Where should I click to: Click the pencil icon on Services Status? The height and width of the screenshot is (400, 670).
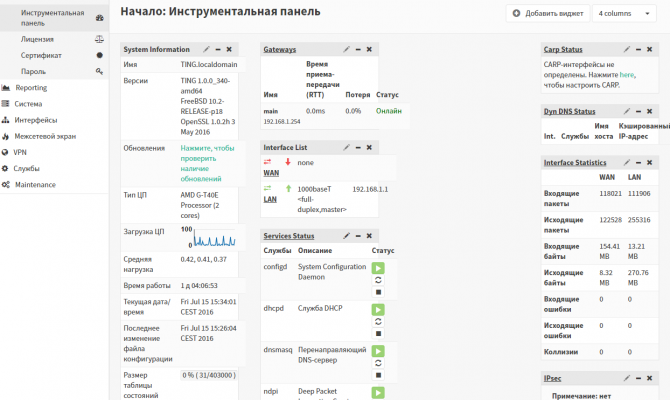(x=346, y=235)
